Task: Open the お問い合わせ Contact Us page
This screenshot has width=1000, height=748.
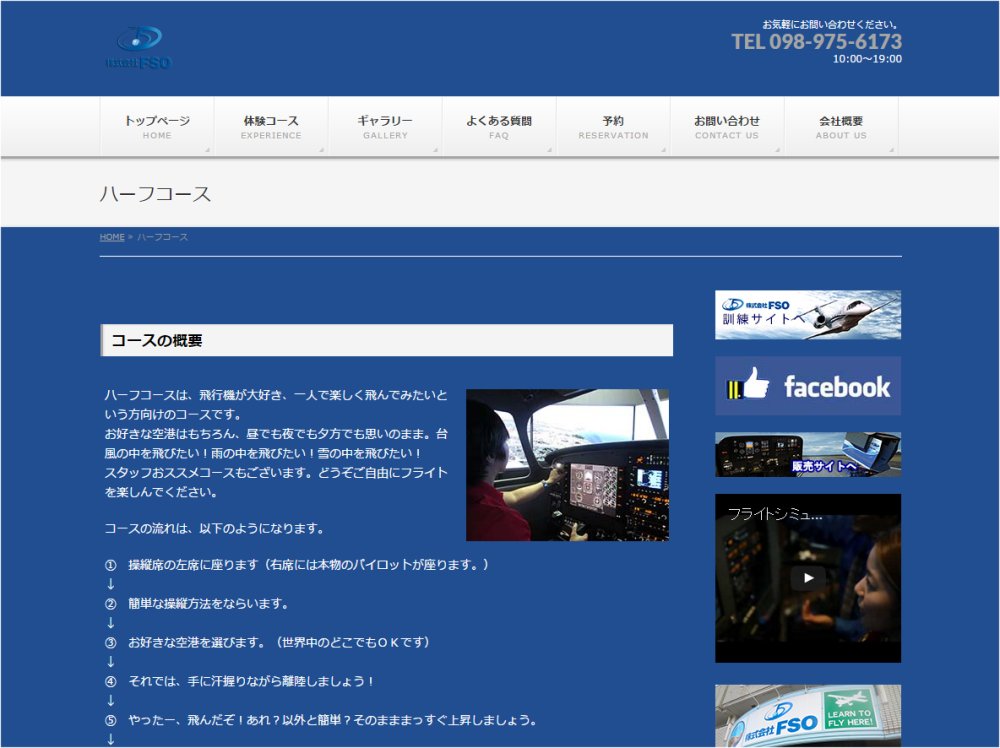Action: tap(727, 127)
